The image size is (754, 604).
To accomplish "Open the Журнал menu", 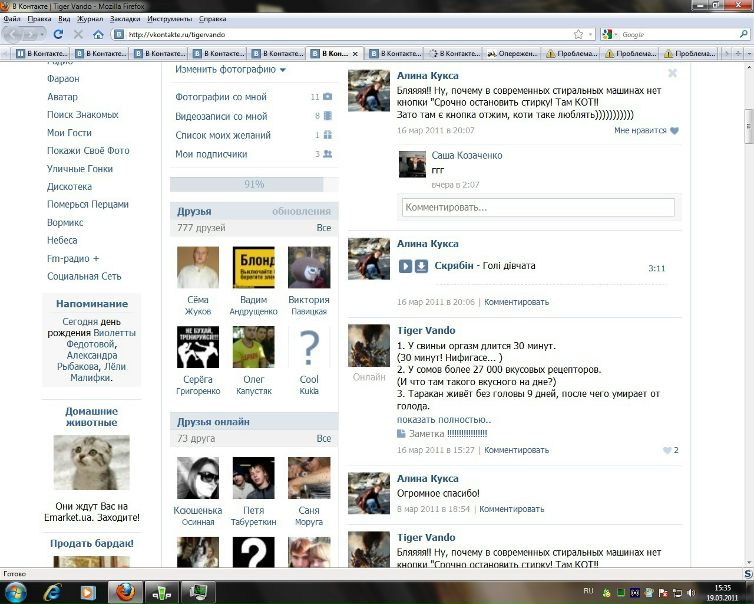I will [90, 19].
